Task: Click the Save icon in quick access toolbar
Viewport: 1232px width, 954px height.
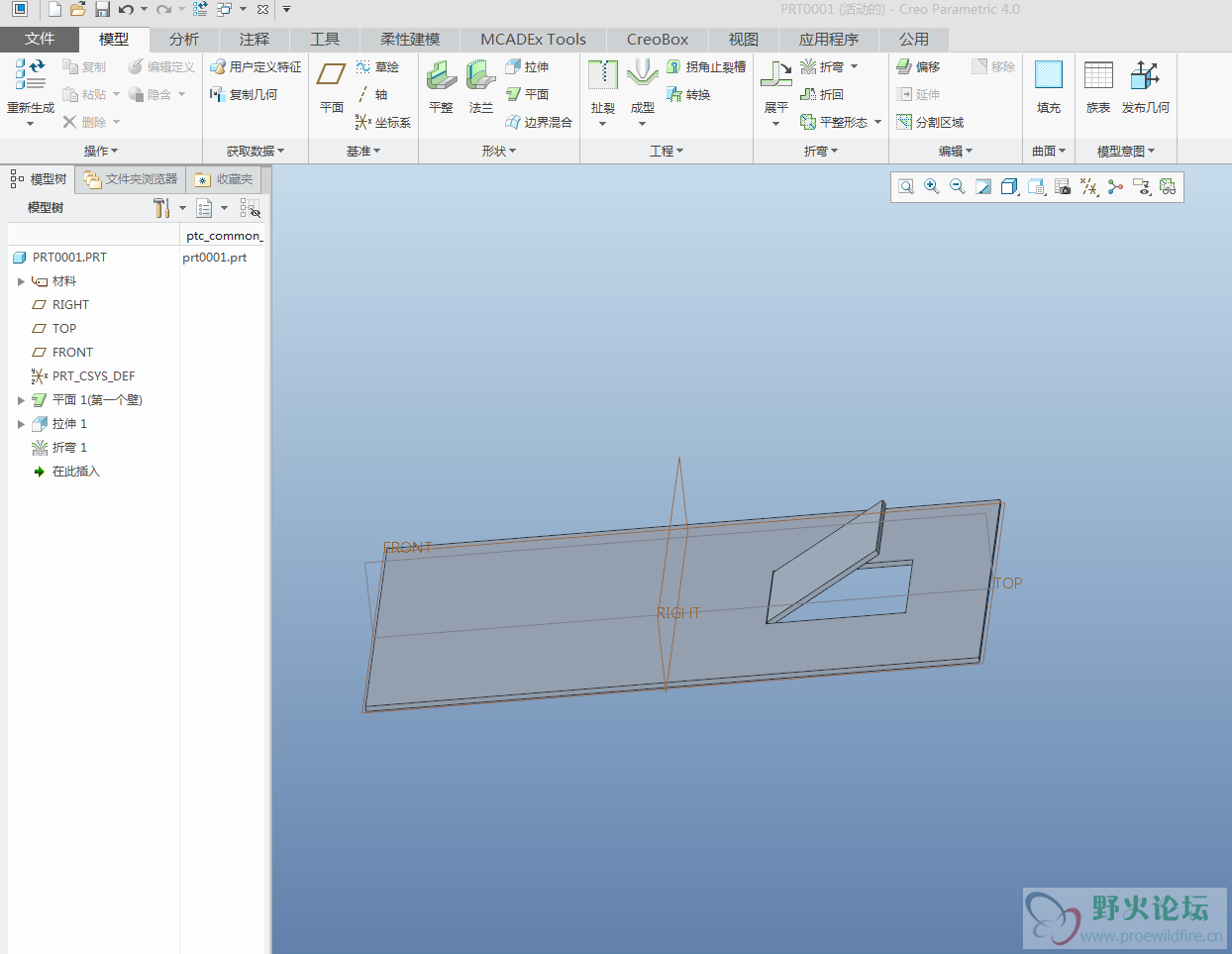Action: click(x=102, y=10)
